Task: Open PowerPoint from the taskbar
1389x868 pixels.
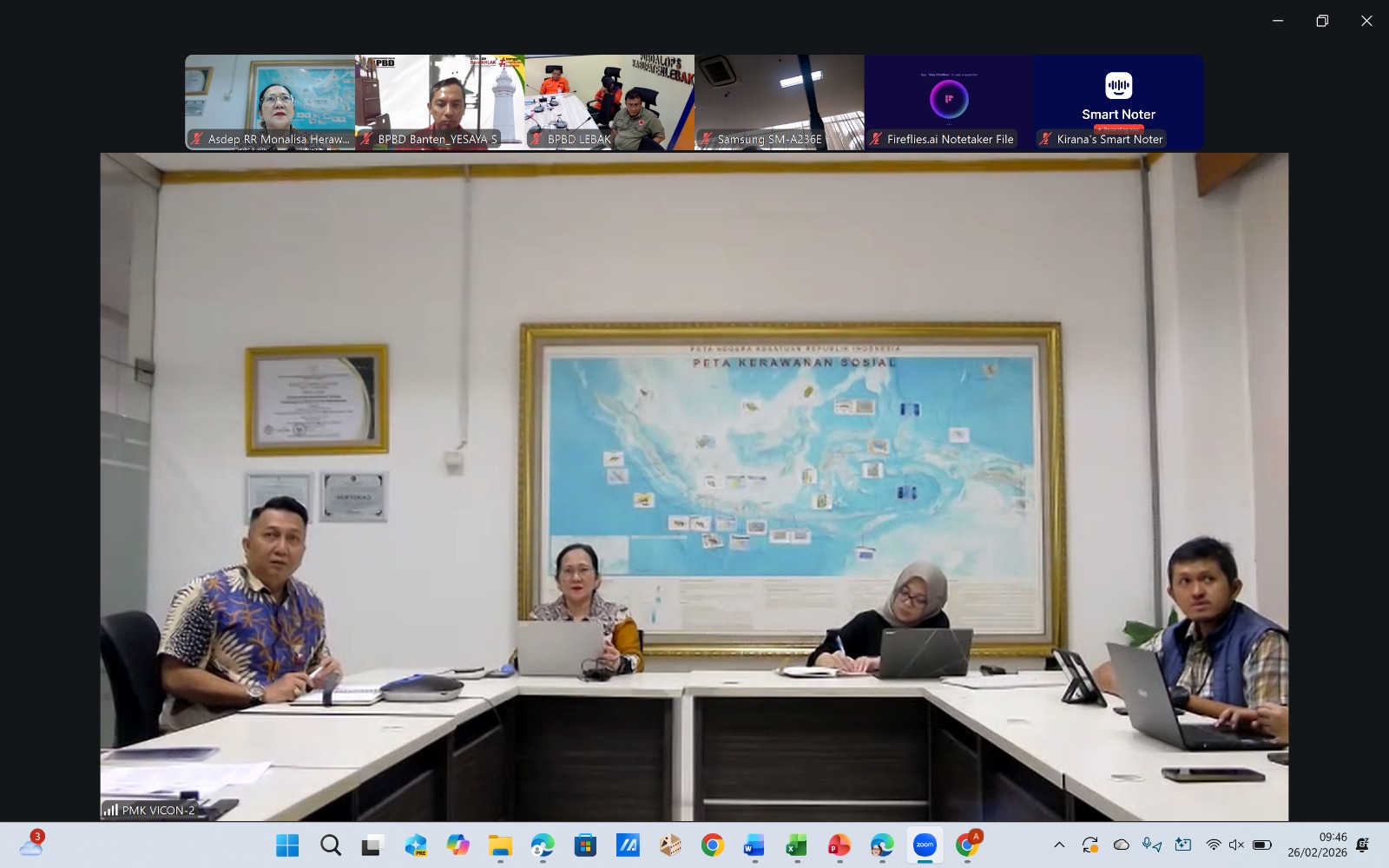Action: pyautogui.click(x=839, y=845)
